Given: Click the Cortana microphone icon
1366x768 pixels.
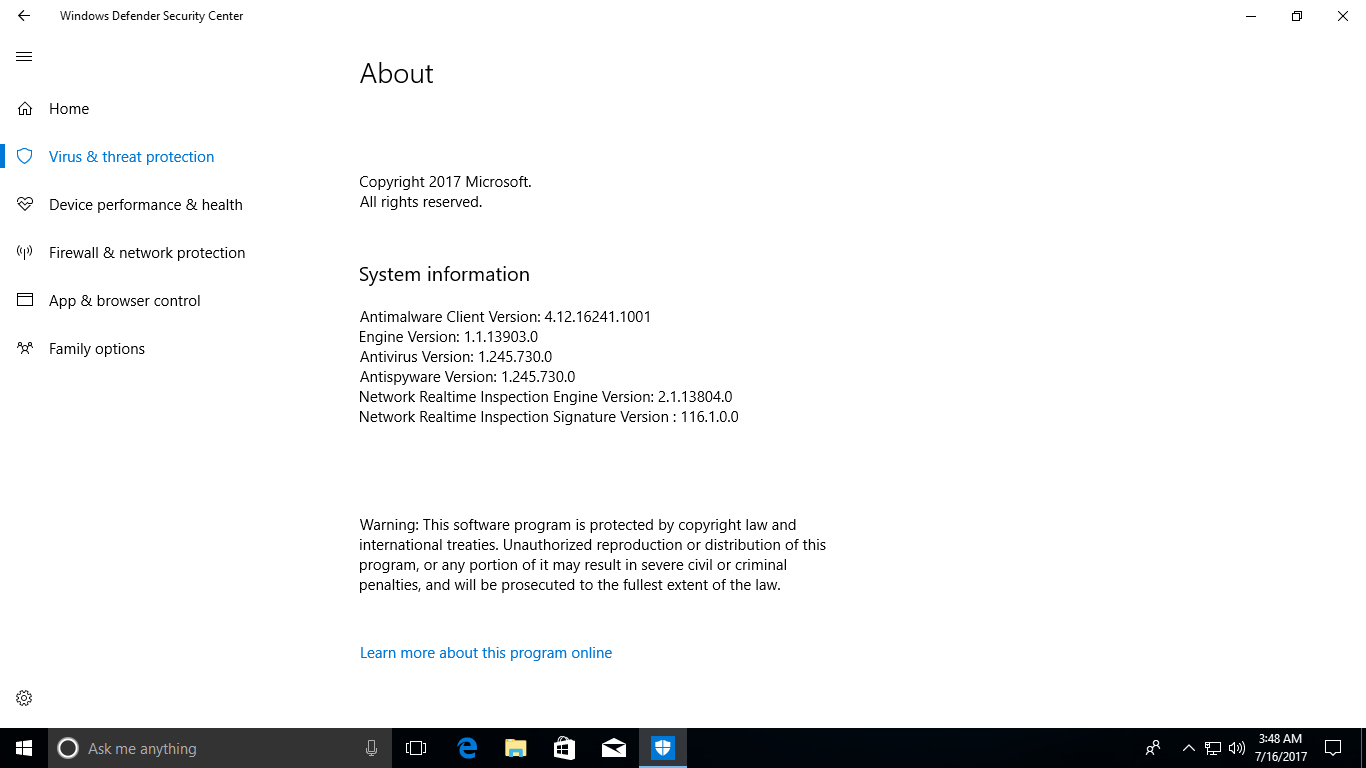Looking at the screenshot, I should pyautogui.click(x=371, y=748).
